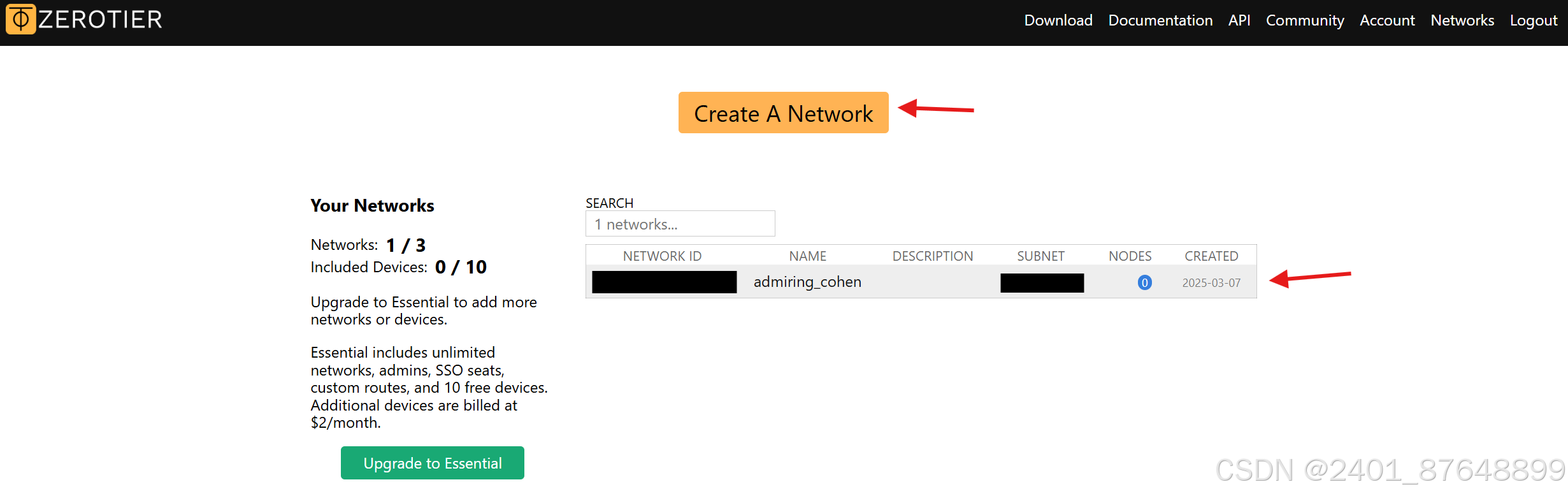The height and width of the screenshot is (496, 1568).
Task: Click the ZeroTier logo icon
Action: coord(20,19)
